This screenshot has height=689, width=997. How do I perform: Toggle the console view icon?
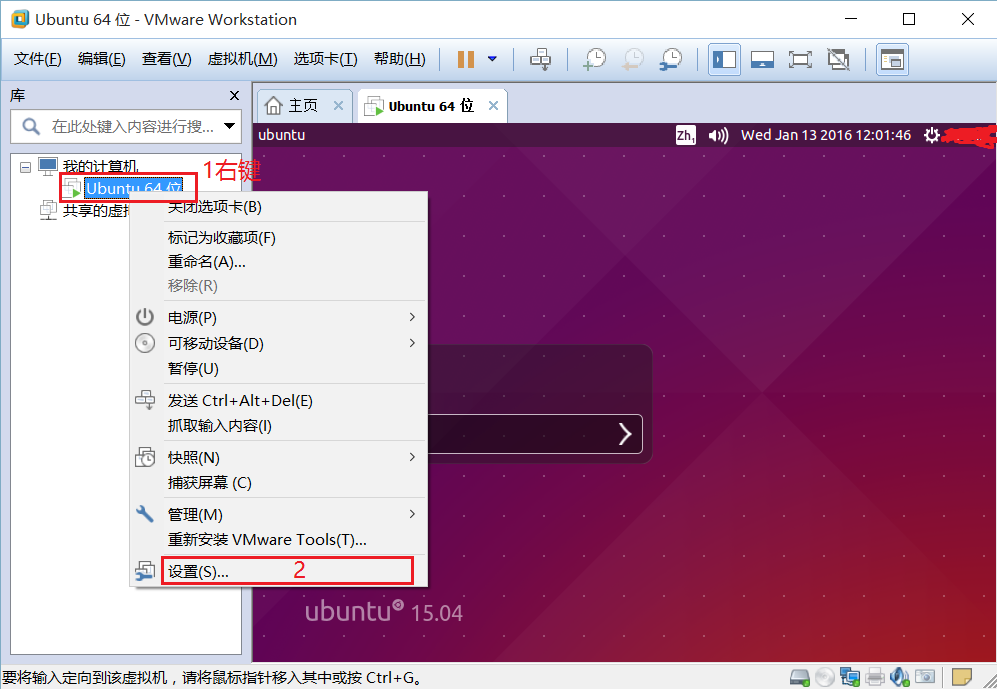[x=892, y=60]
